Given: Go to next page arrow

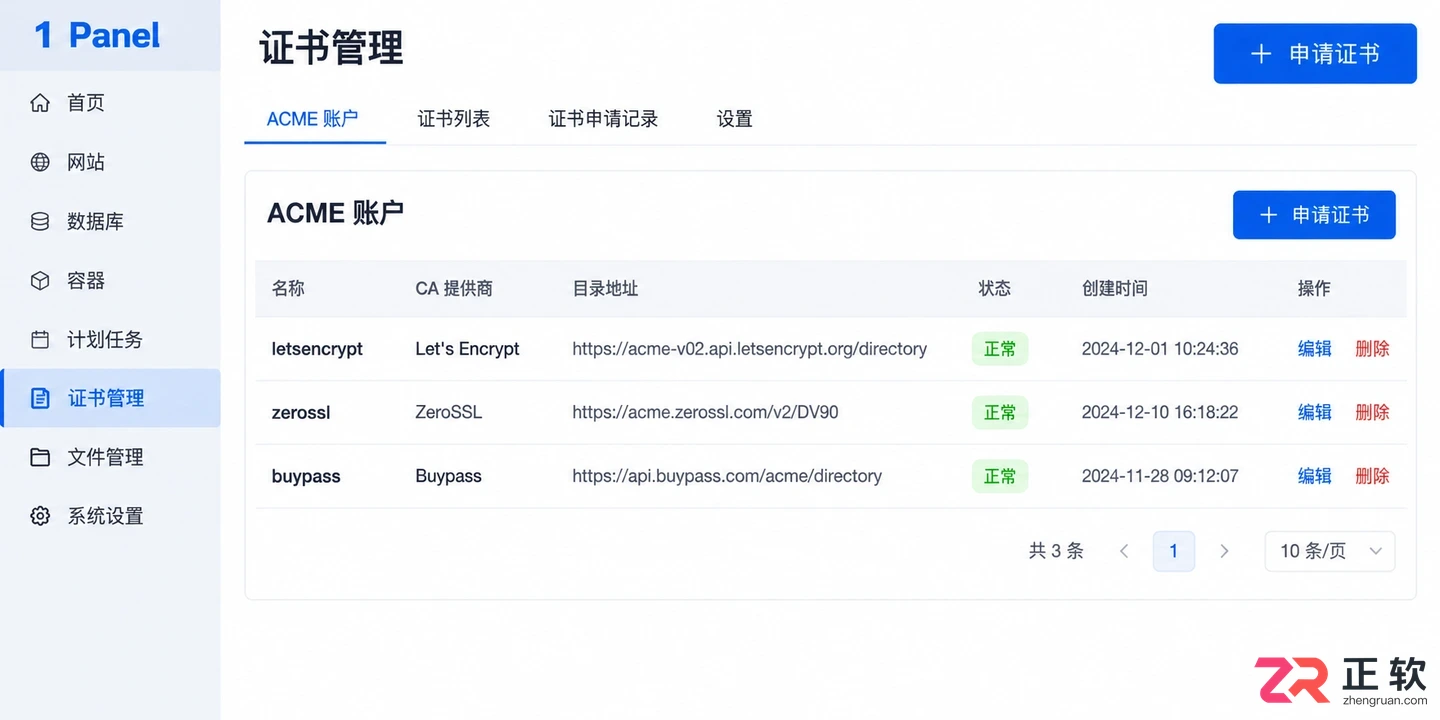Looking at the screenshot, I should click(x=1224, y=551).
